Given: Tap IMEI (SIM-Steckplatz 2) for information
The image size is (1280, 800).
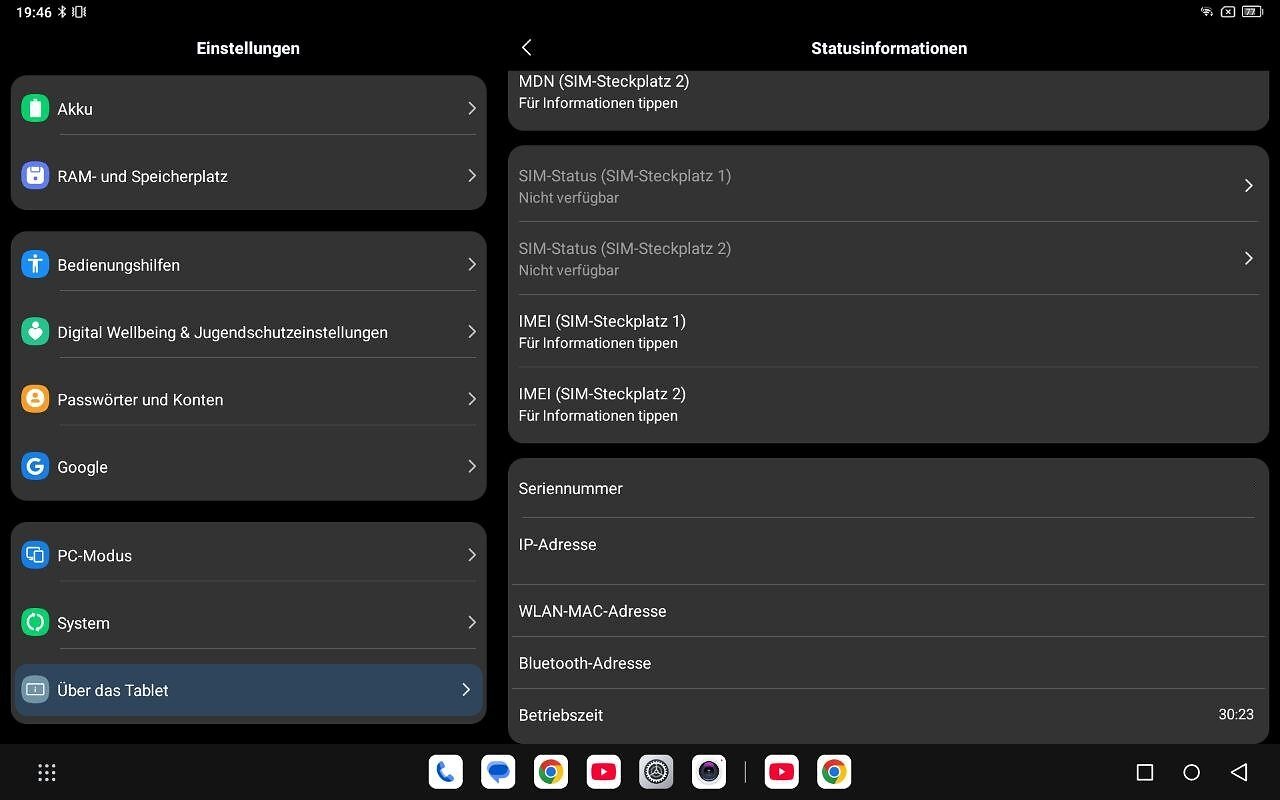Looking at the screenshot, I should coord(888,404).
